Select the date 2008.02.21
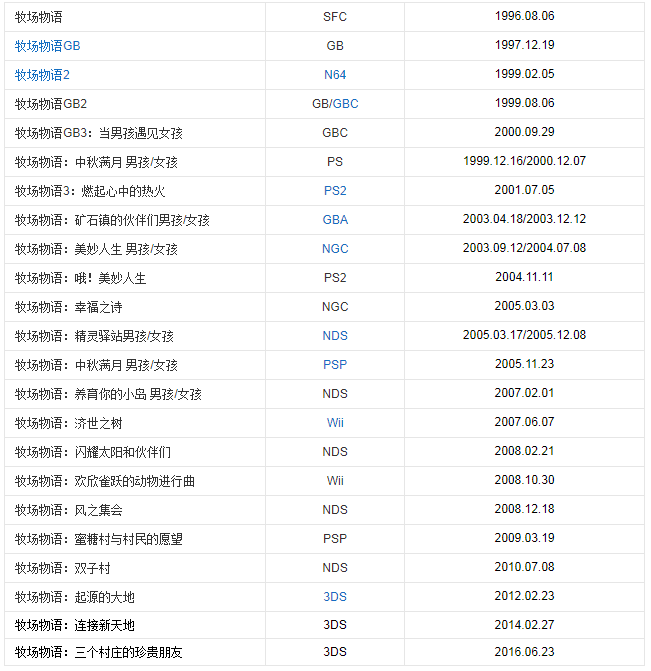 [524, 451]
